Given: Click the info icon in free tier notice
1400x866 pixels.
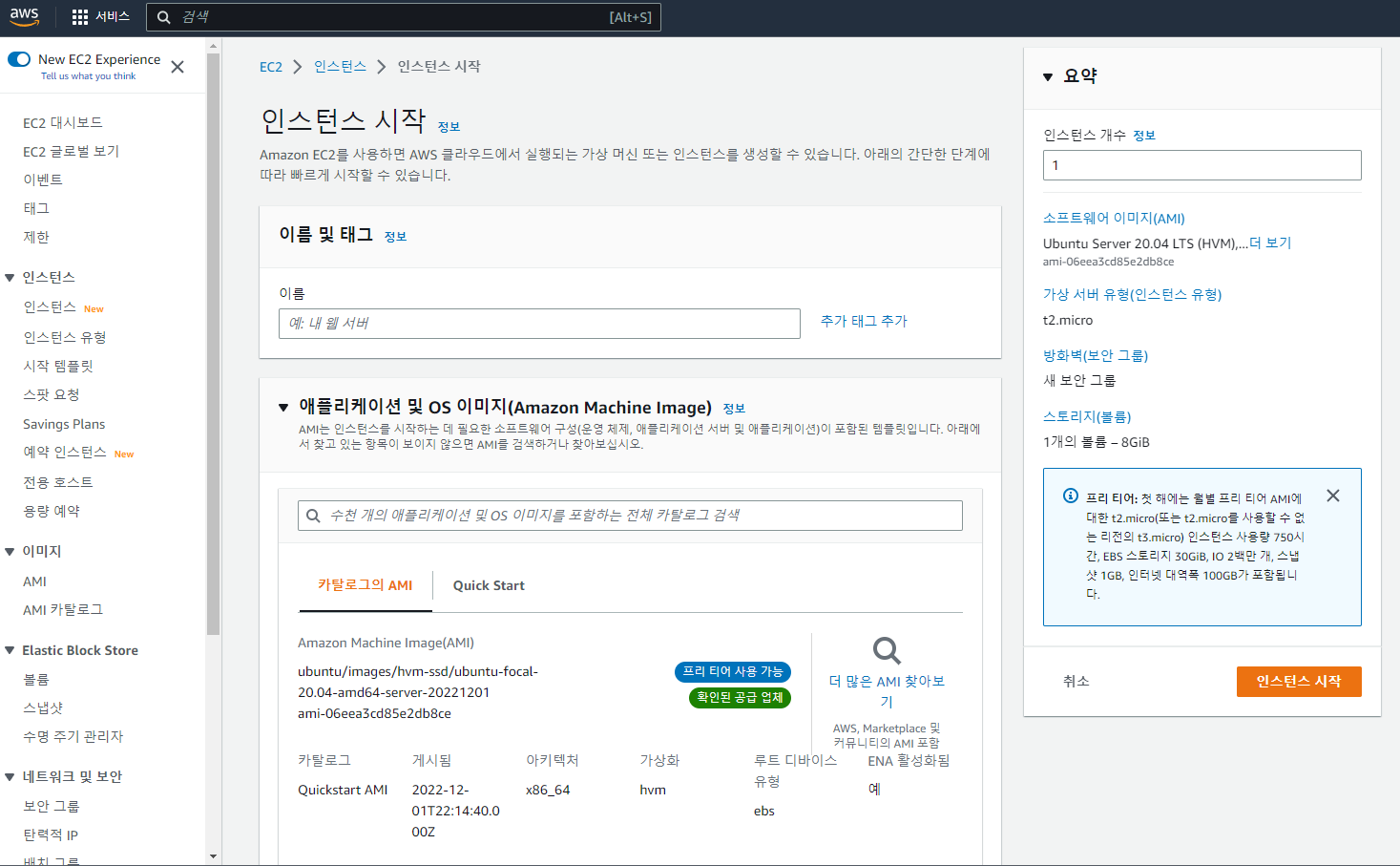Looking at the screenshot, I should (1071, 496).
